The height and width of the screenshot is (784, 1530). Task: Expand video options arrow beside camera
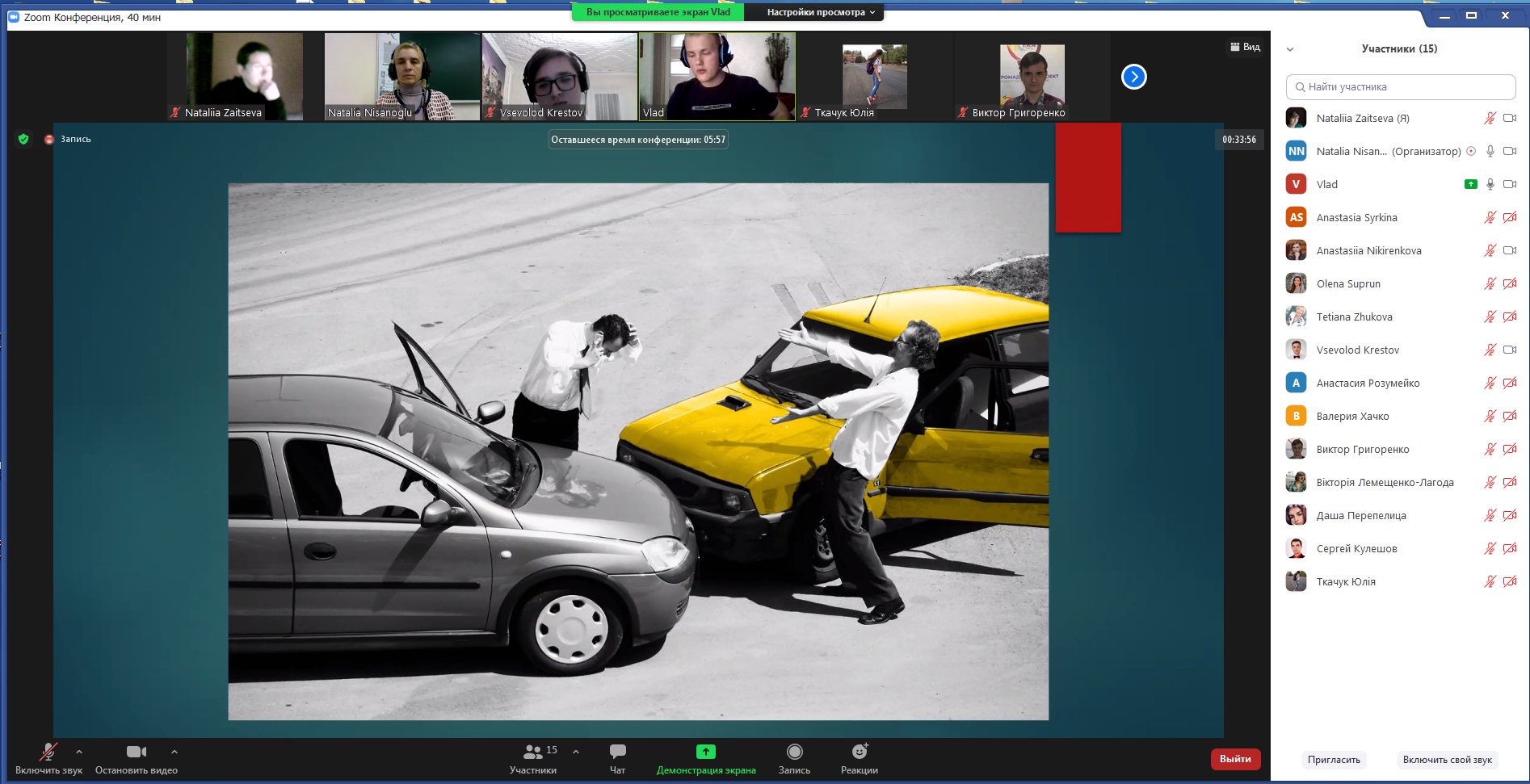pyautogui.click(x=174, y=752)
